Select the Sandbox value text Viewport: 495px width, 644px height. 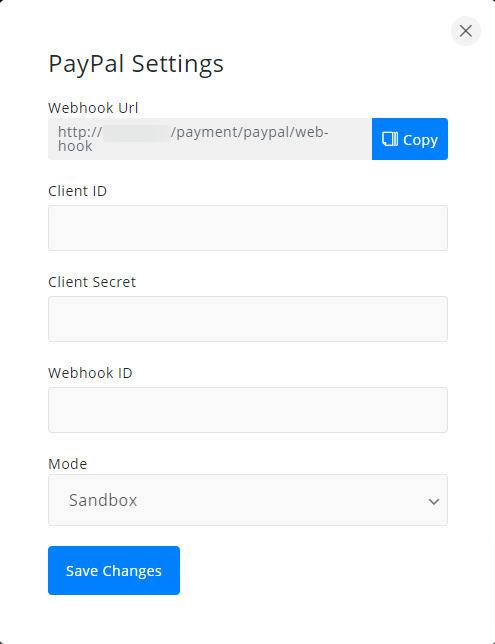pyautogui.click(x=103, y=500)
